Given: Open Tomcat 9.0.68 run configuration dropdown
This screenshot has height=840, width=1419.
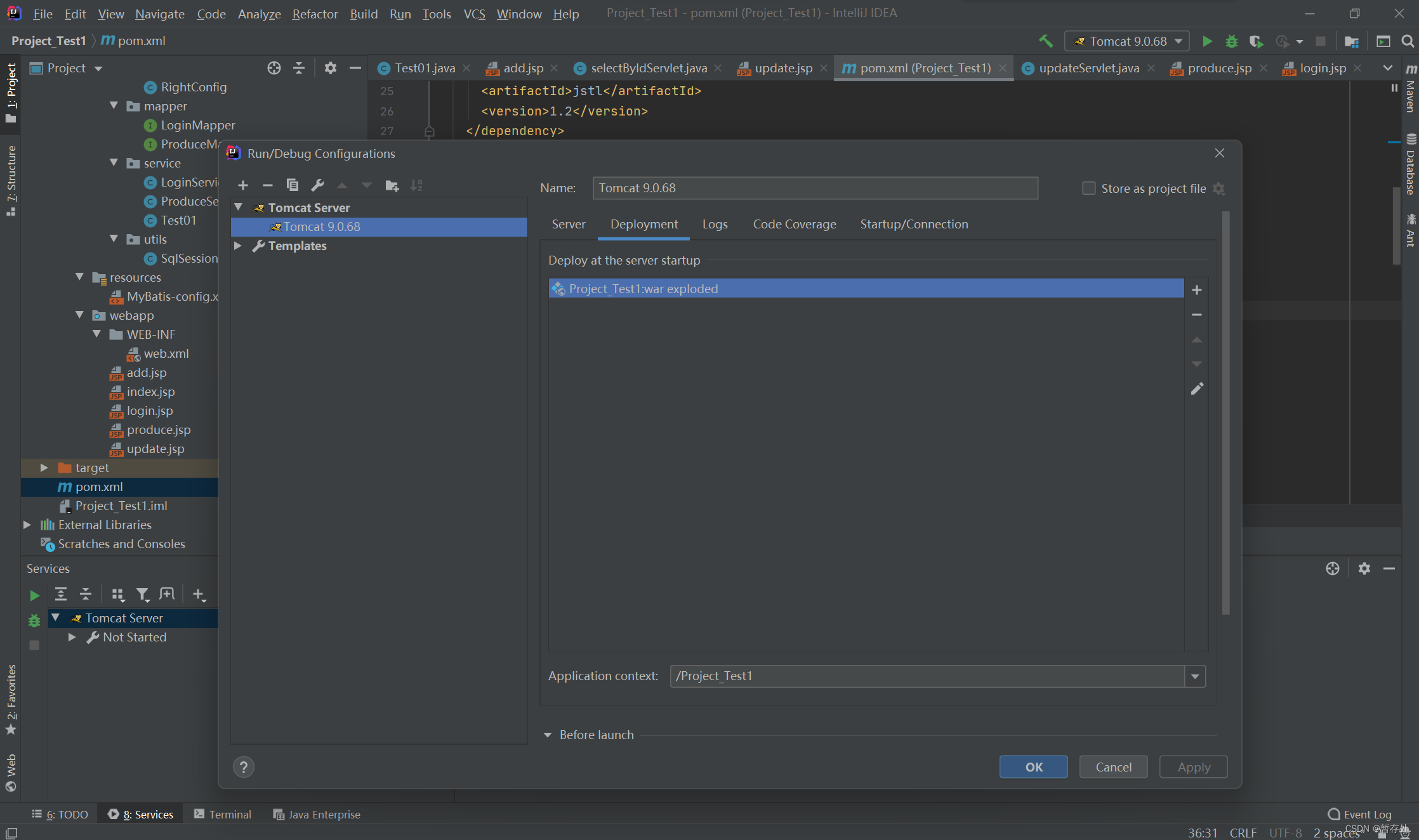Looking at the screenshot, I should point(1126,41).
